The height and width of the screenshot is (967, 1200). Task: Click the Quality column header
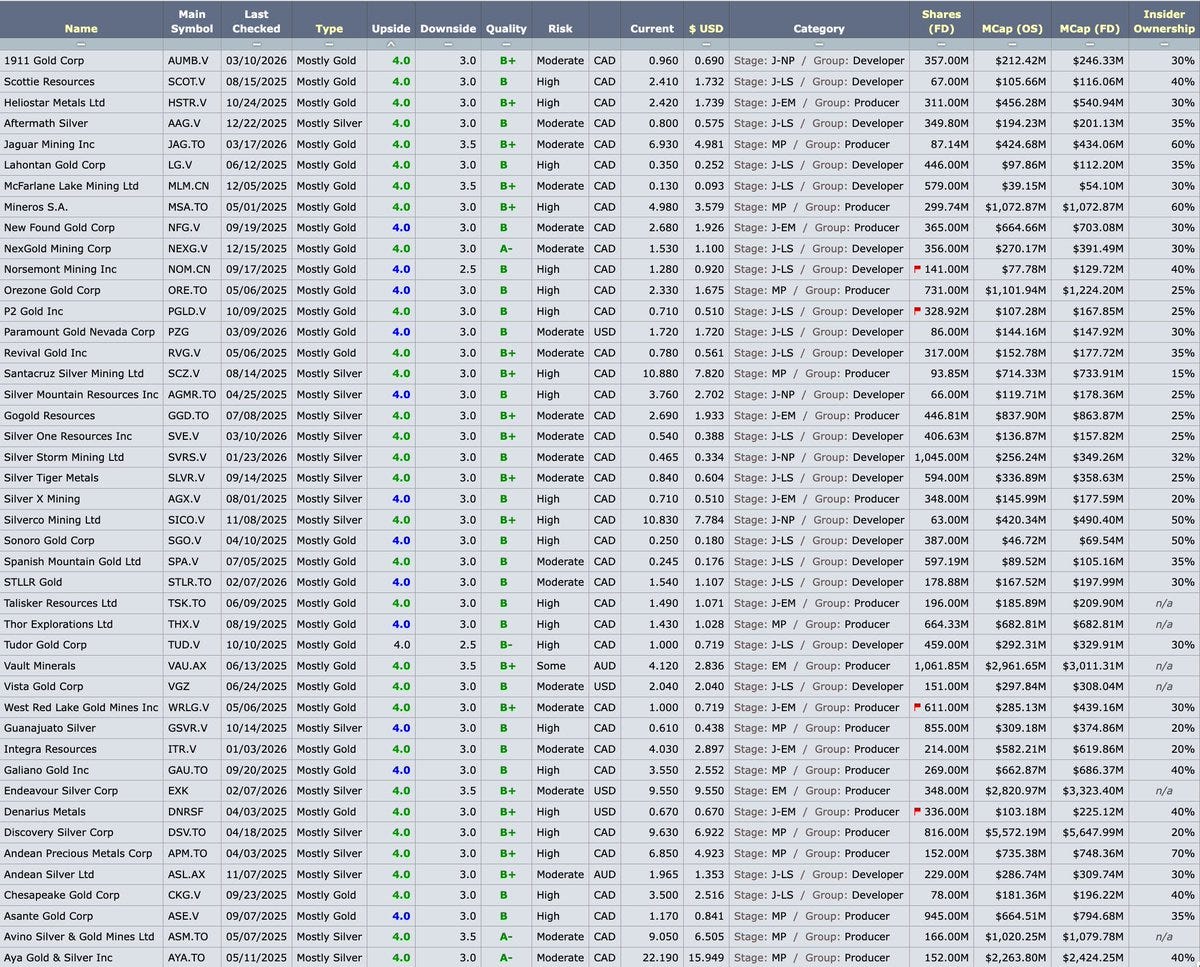(x=506, y=29)
